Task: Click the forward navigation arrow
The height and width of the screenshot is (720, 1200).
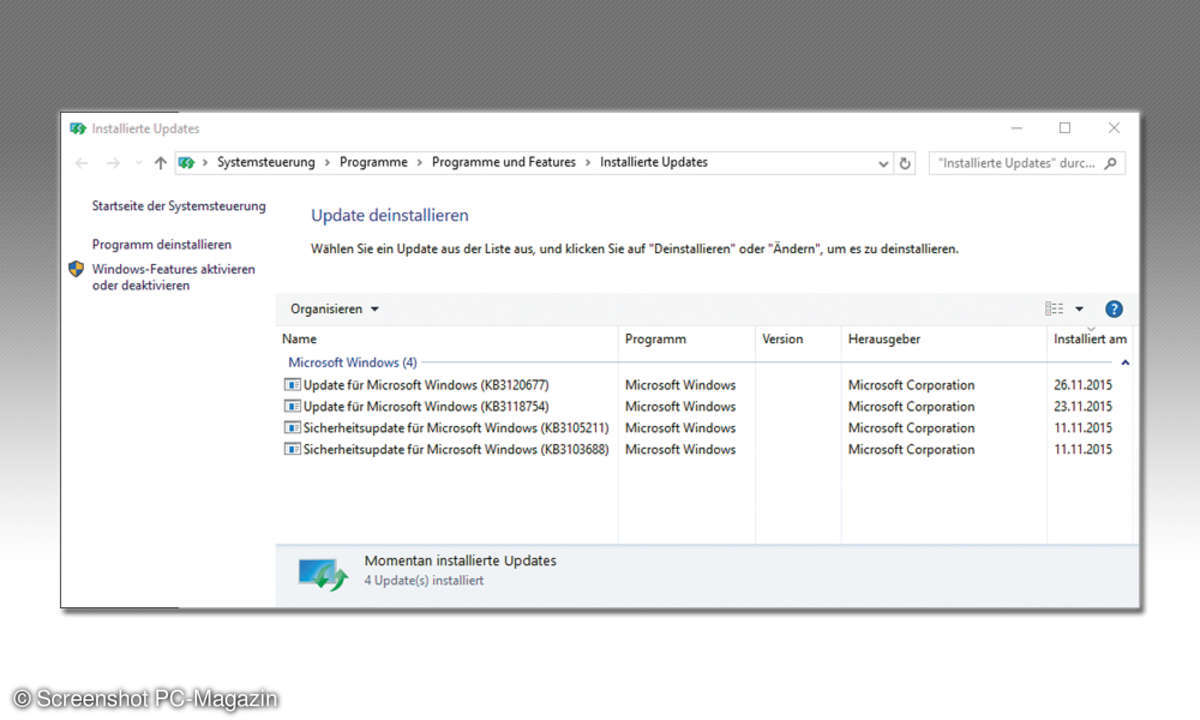Action: click(112, 163)
